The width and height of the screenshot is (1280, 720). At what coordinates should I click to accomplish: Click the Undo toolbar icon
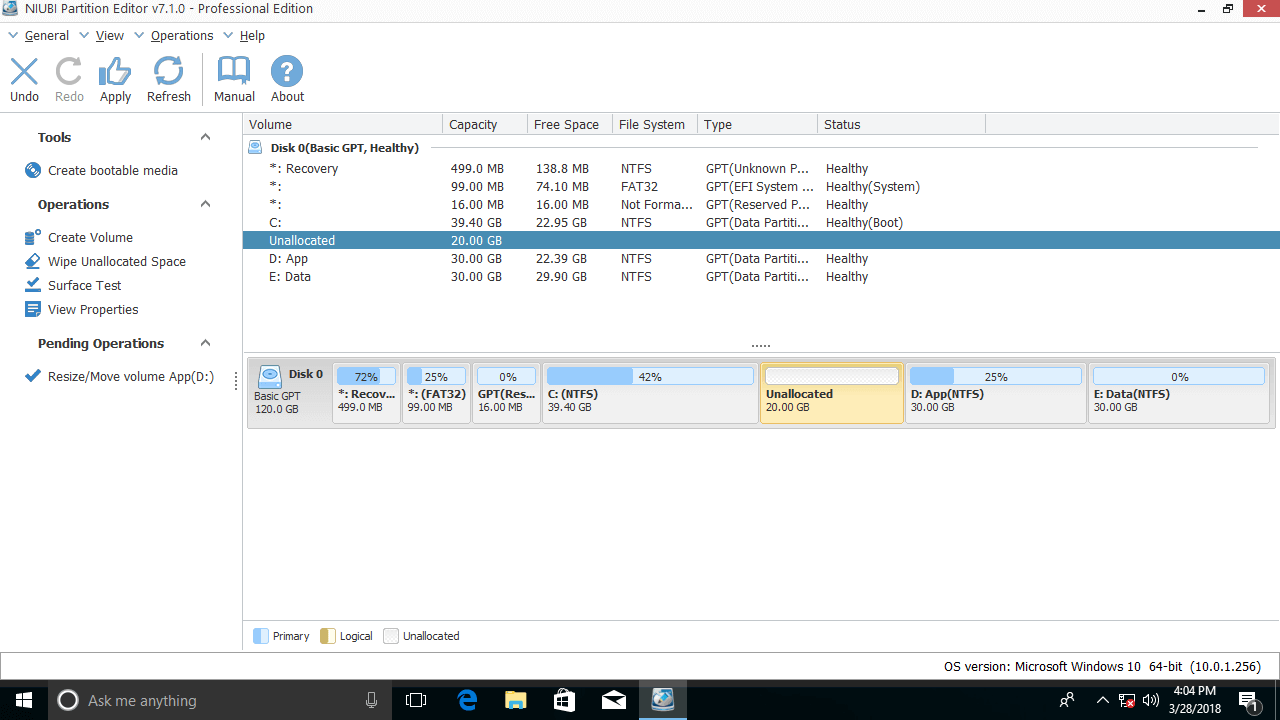[x=24, y=71]
